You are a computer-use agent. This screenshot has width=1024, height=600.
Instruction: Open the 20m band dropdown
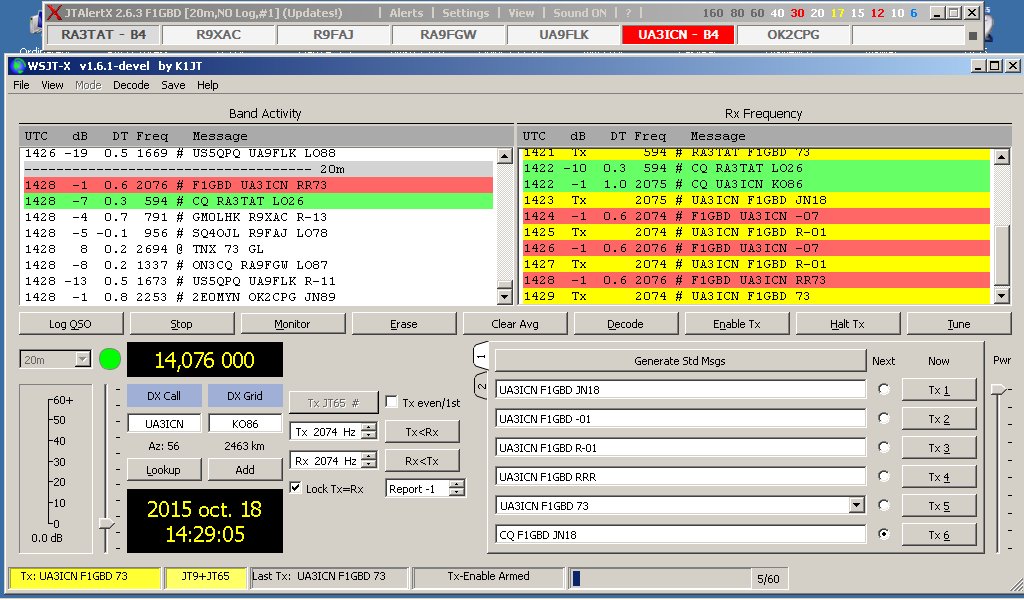82,359
